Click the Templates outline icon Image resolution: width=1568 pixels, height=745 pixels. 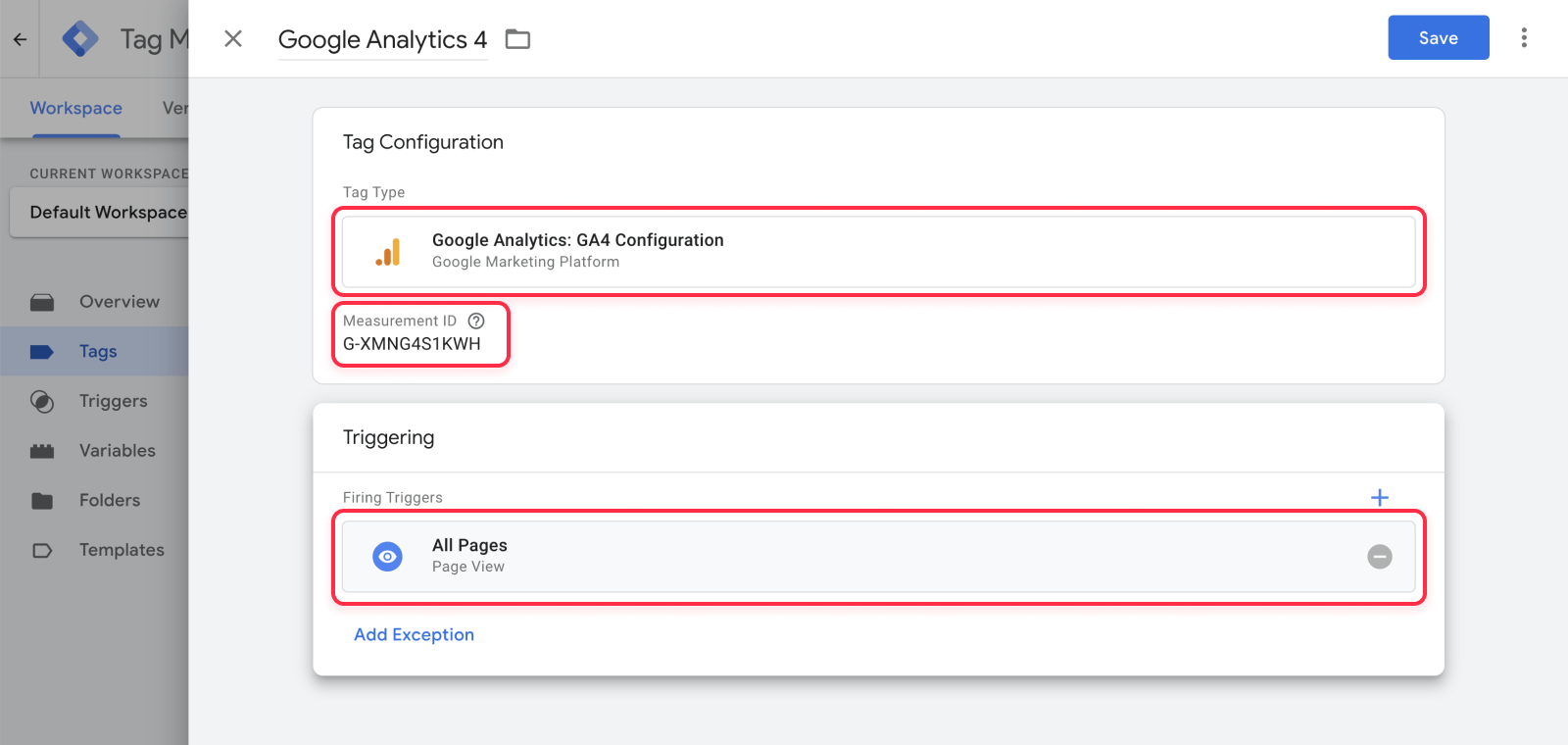point(42,550)
